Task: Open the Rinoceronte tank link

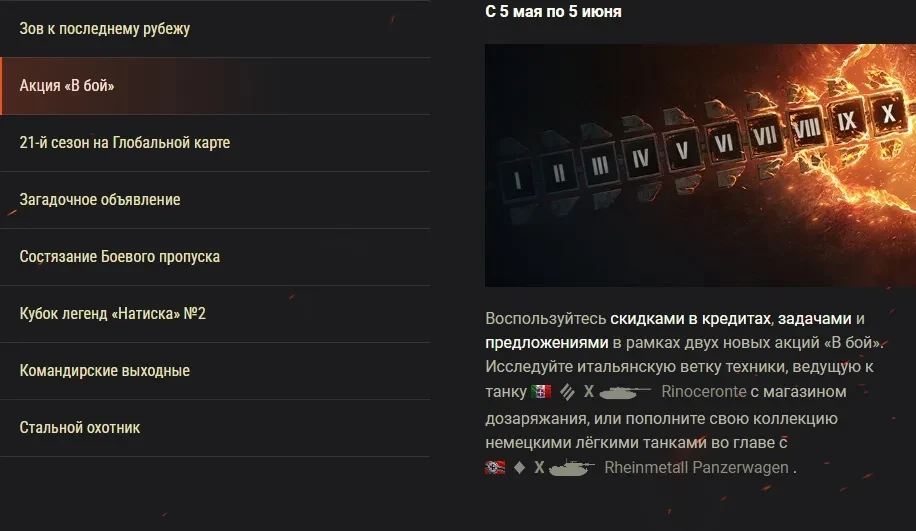Action: pos(704,391)
